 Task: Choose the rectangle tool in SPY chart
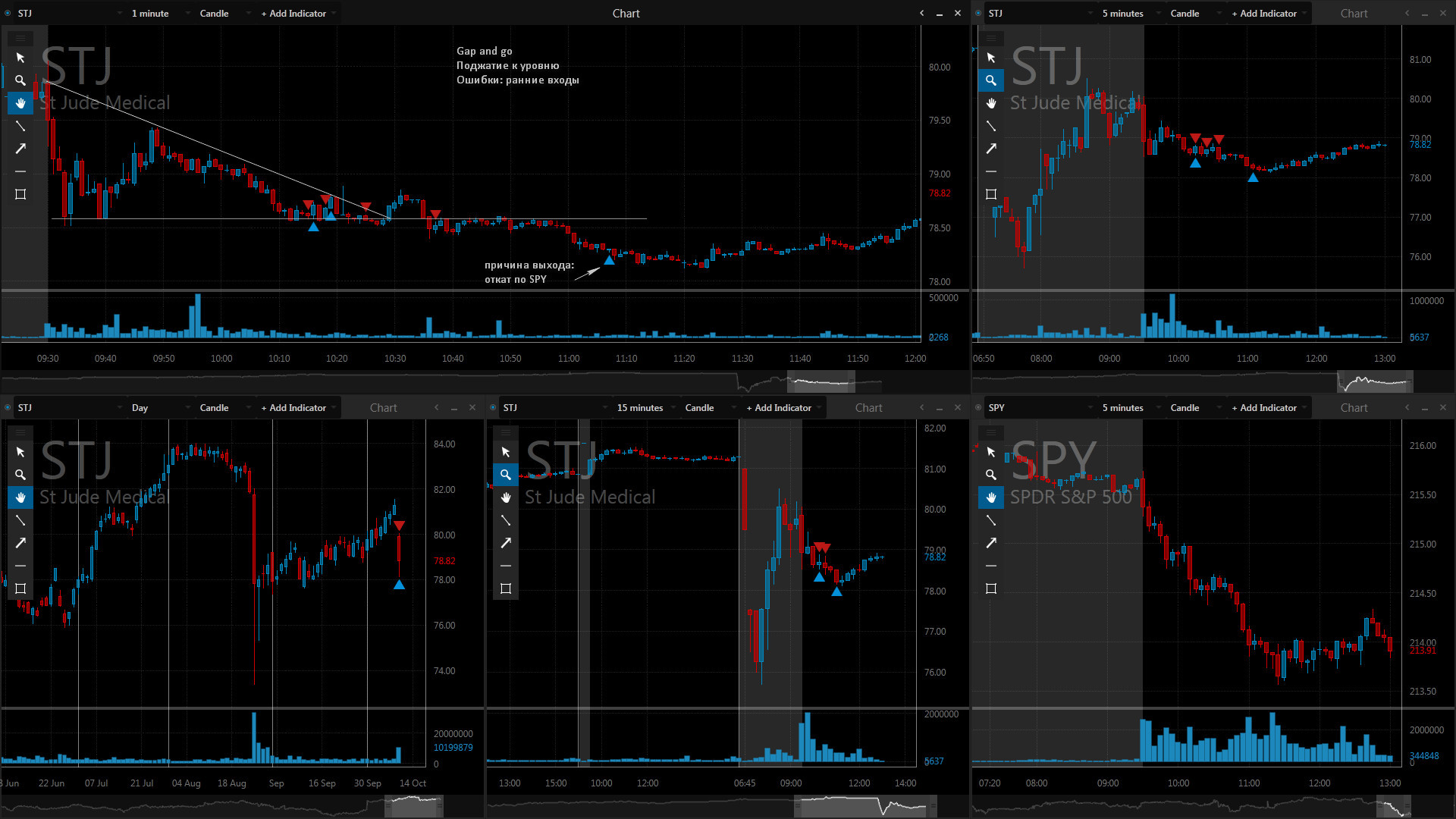[991, 588]
